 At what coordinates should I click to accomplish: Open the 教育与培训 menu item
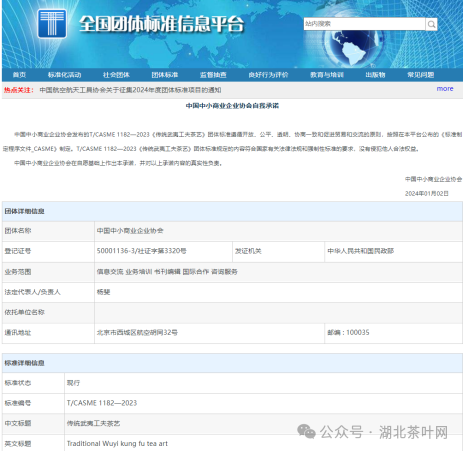coord(327,75)
